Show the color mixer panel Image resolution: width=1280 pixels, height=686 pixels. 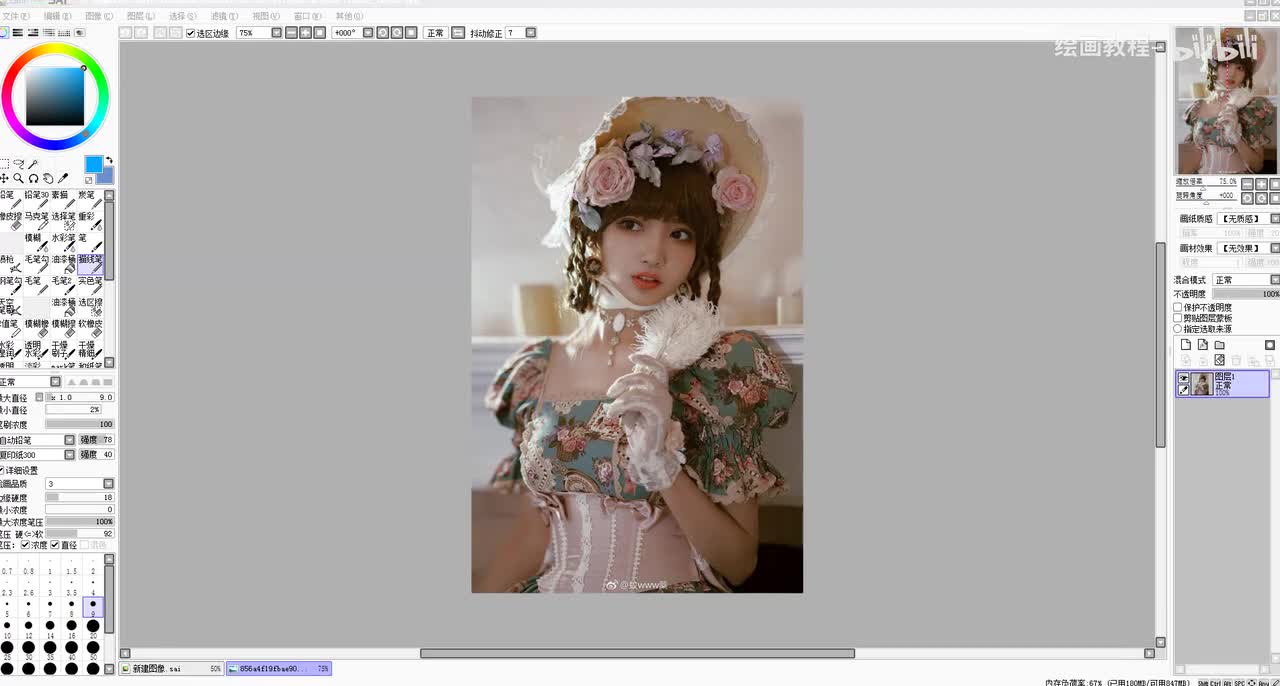point(48,33)
